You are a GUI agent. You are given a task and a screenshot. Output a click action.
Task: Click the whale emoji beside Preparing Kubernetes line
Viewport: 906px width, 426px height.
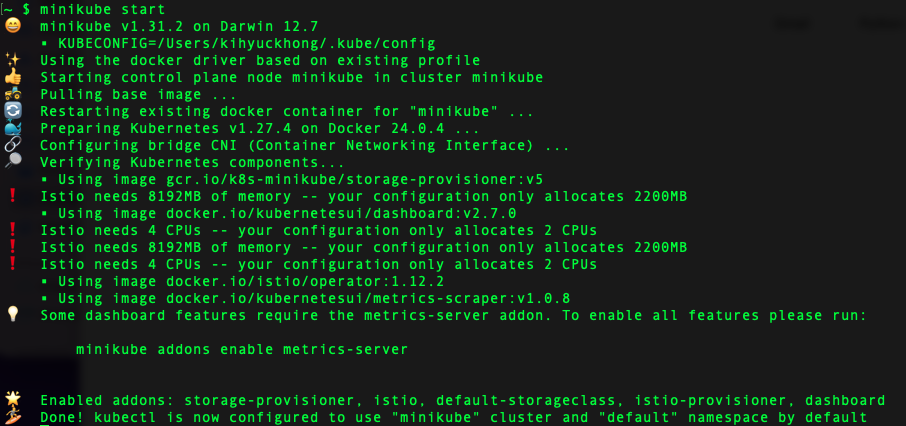(x=13, y=128)
